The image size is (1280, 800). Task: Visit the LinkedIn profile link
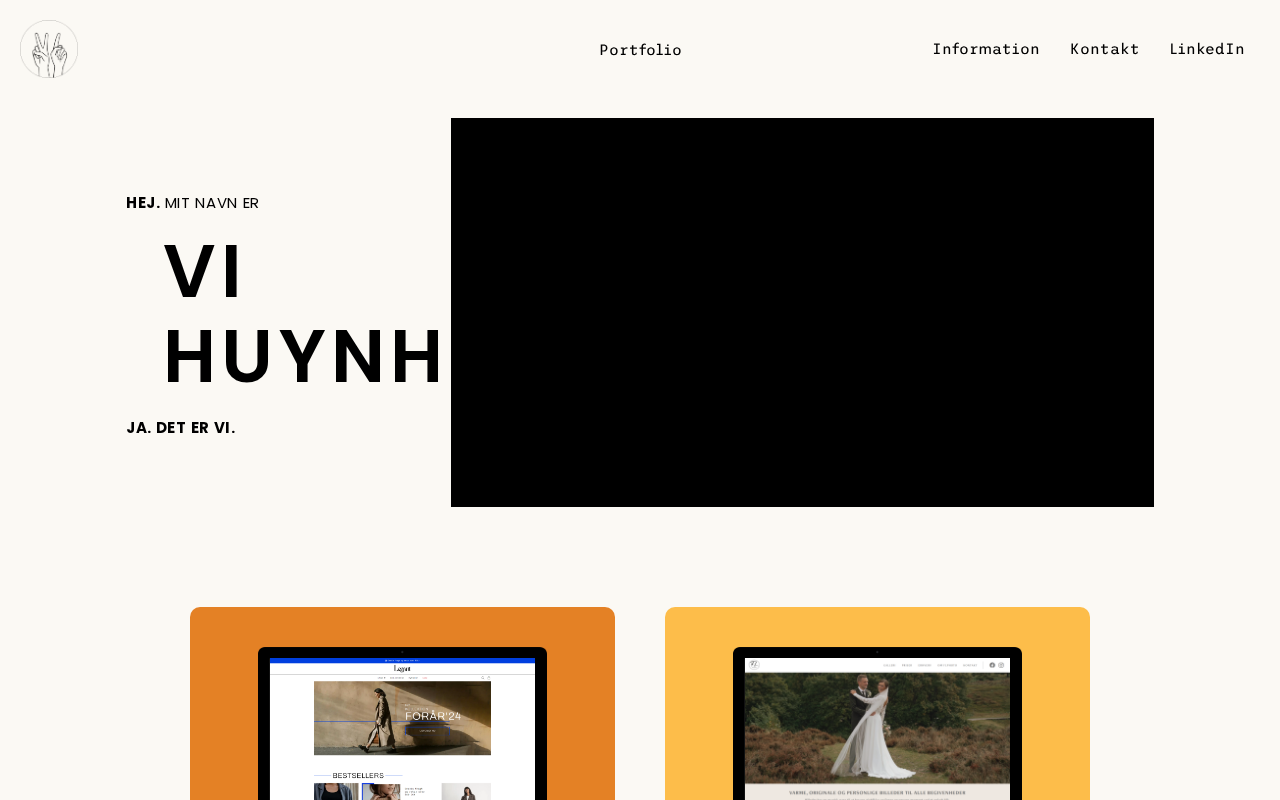[x=1207, y=49]
